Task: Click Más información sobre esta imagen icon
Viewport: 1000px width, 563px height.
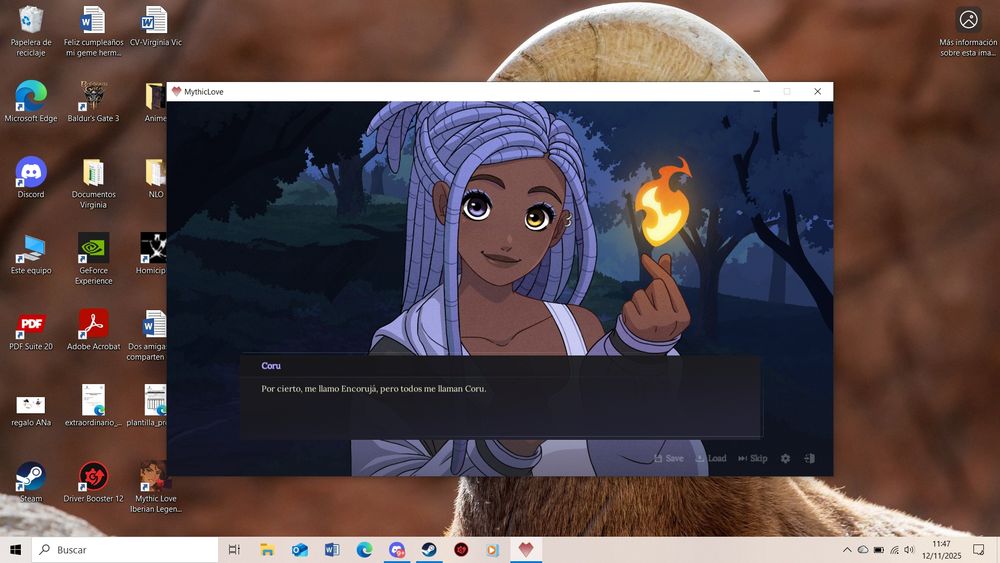Action: [968, 31]
